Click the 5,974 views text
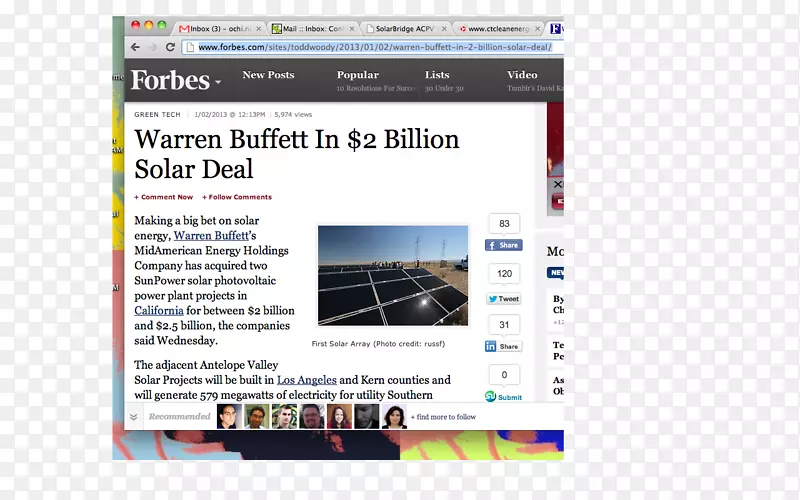 pos(293,114)
